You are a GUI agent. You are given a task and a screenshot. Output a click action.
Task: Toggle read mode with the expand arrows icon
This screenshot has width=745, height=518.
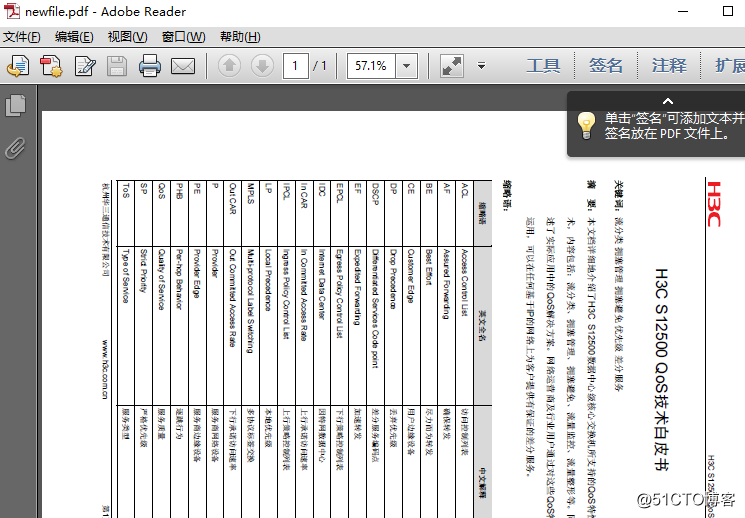(451, 66)
